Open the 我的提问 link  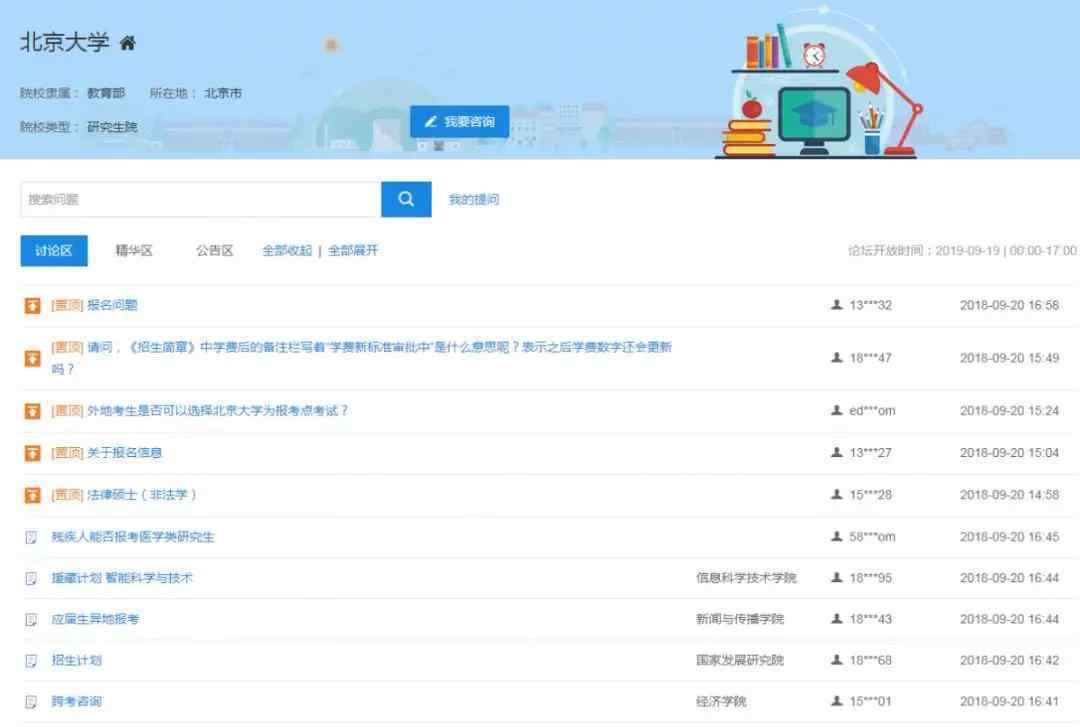click(474, 200)
